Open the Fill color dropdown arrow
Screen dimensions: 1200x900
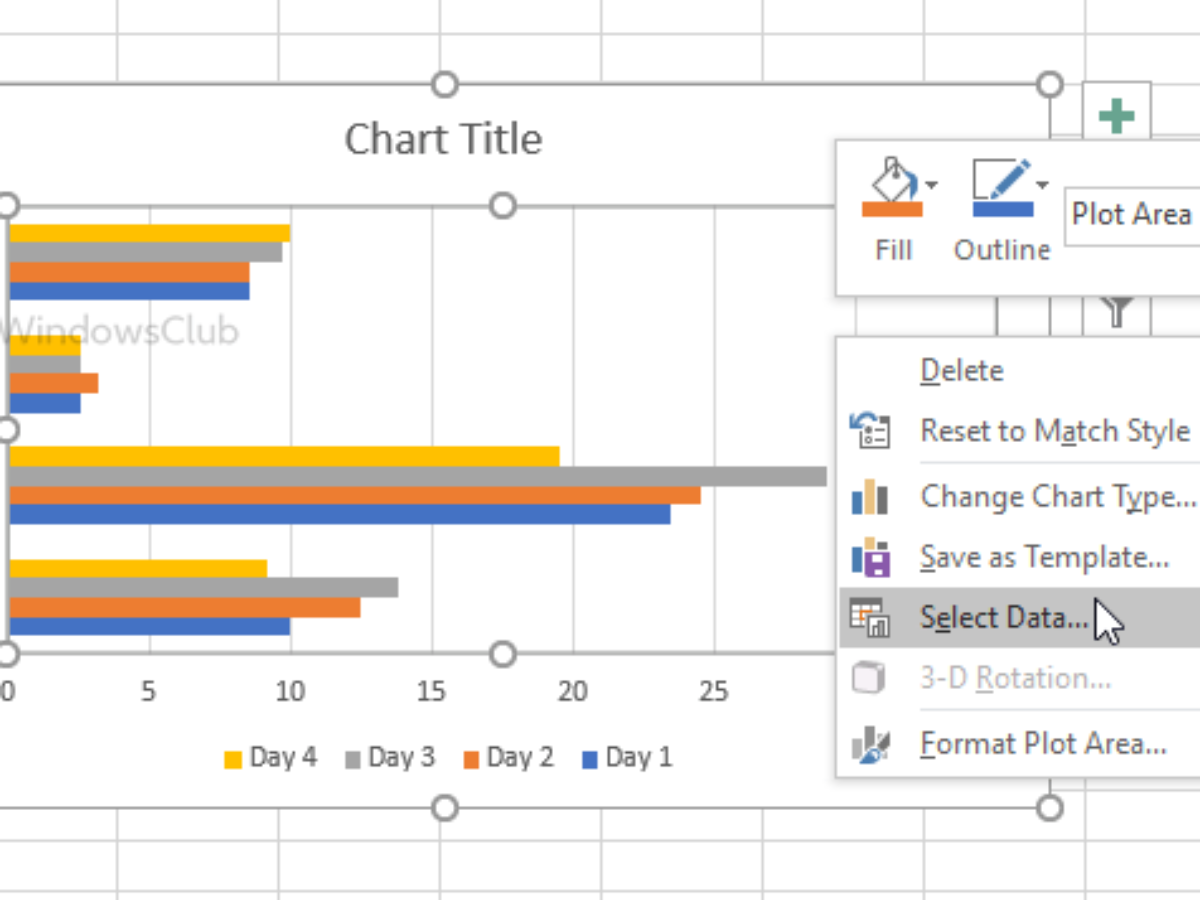931,185
